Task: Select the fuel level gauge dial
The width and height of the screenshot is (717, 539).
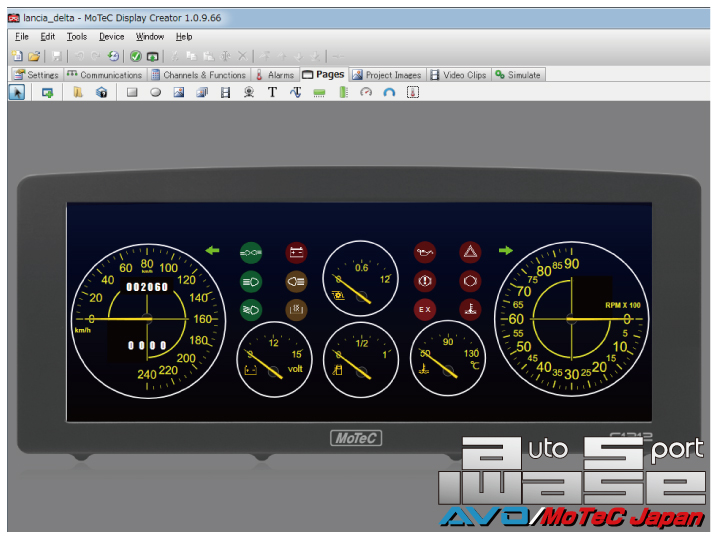Action: [361, 359]
